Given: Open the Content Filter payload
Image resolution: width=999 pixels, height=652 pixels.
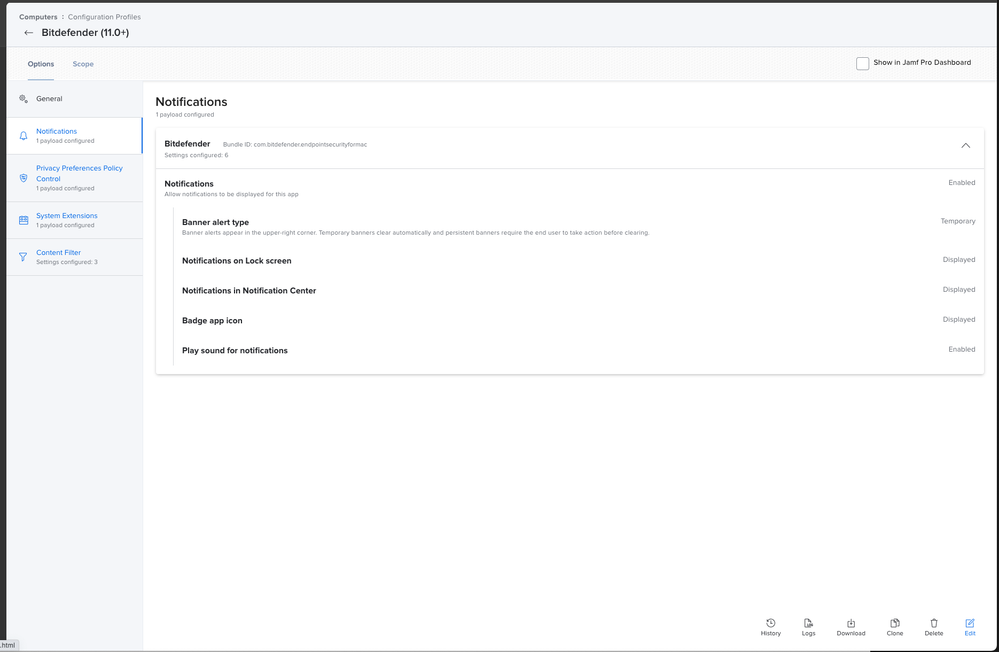Looking at the screenshot, I should pos(75,257).
